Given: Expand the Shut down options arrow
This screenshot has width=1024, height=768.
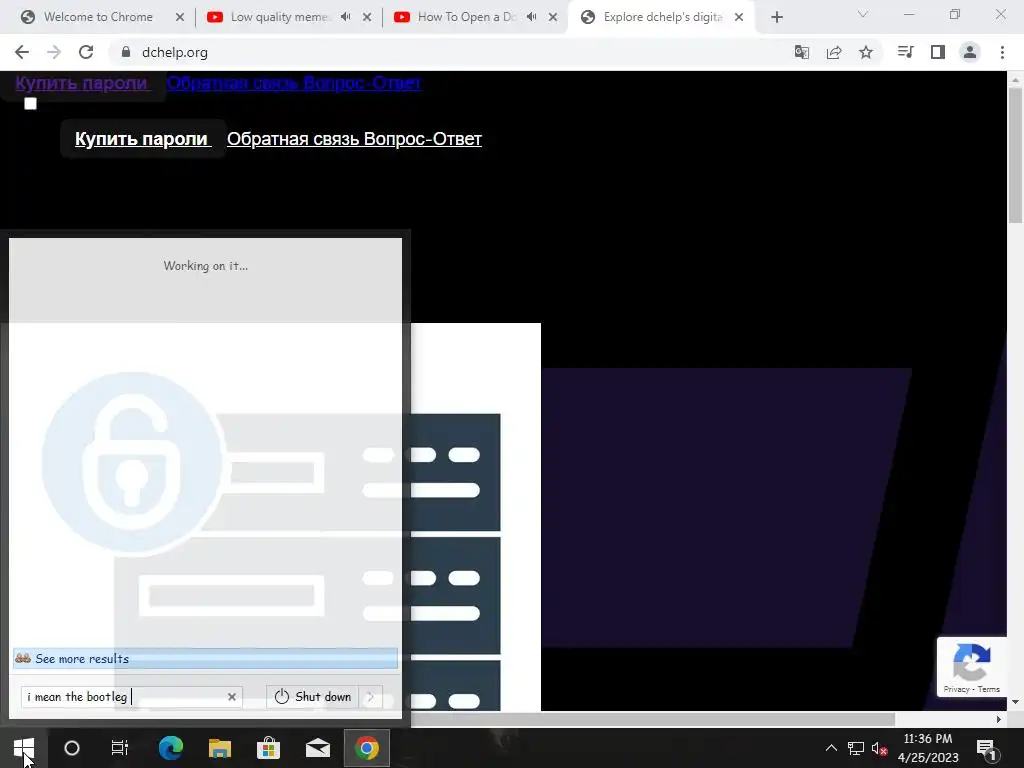Looking at the screenshot, I should pos(370,697).
